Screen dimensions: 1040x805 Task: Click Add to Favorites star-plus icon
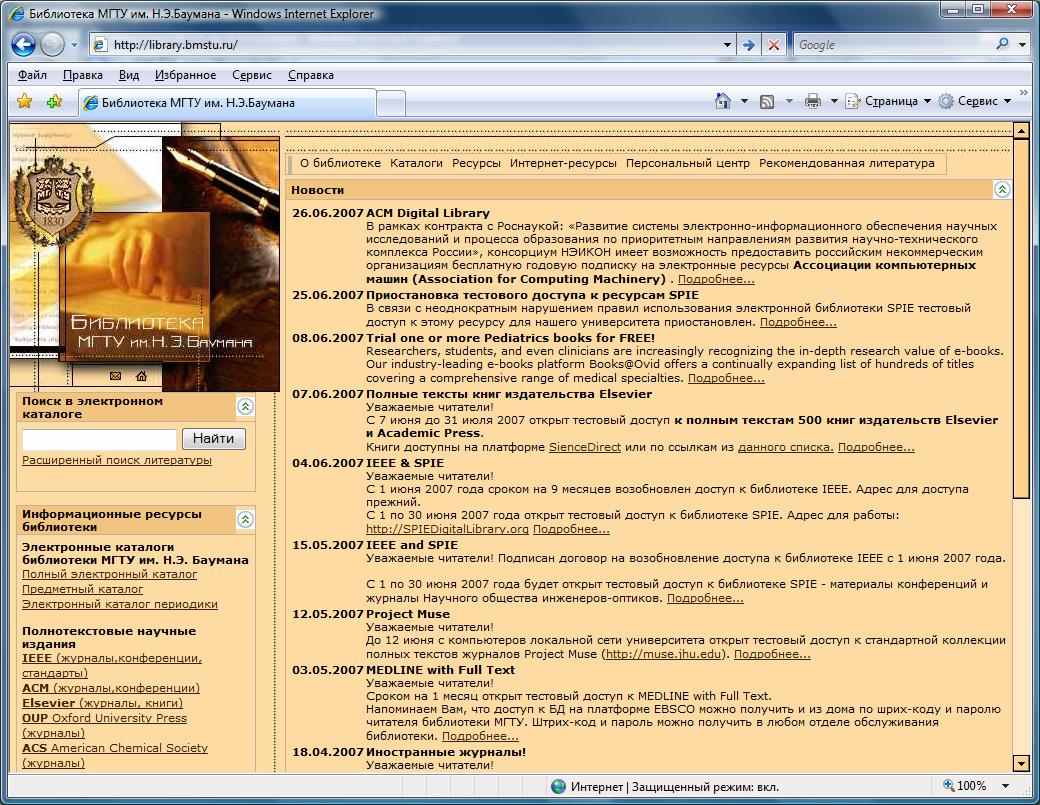pos(54,101)
